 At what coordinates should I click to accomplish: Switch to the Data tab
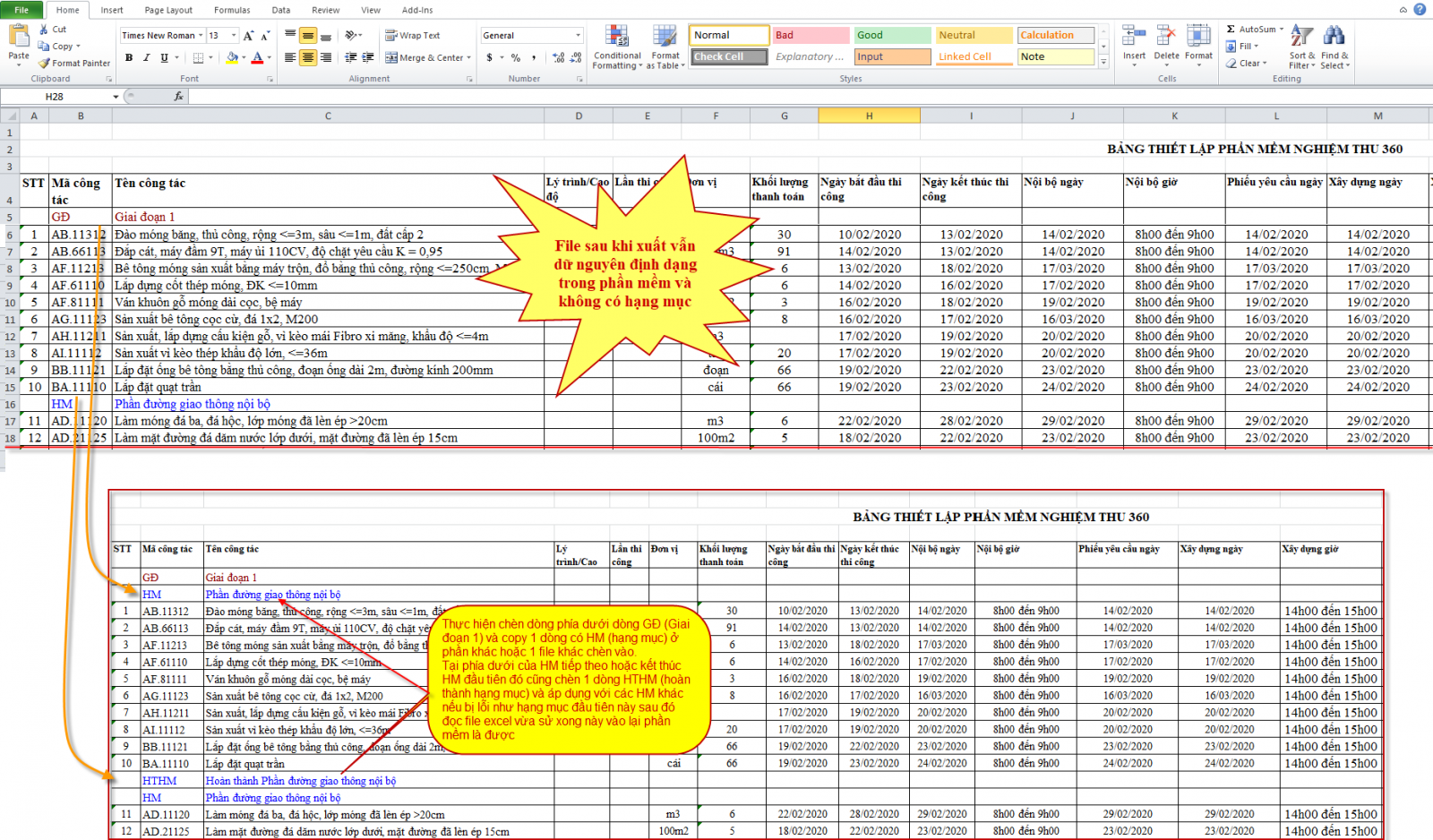[281, 10]
